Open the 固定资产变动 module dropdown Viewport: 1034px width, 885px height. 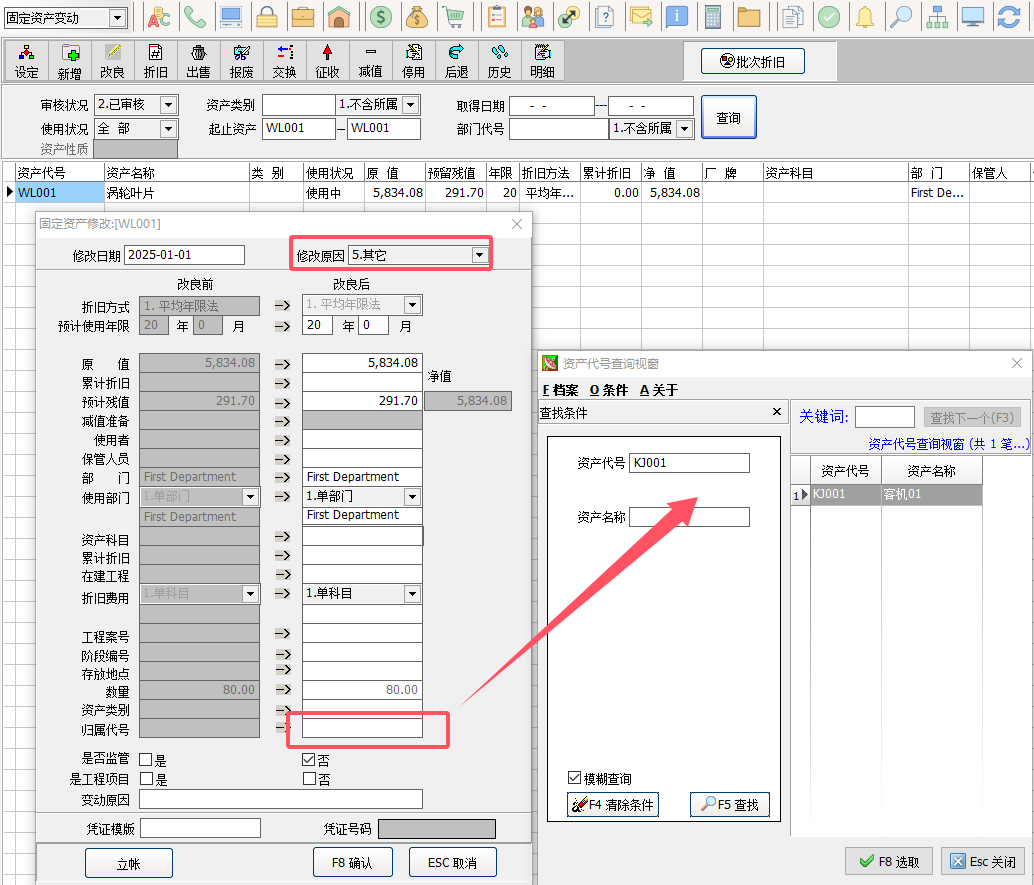(x=117, y=18)
